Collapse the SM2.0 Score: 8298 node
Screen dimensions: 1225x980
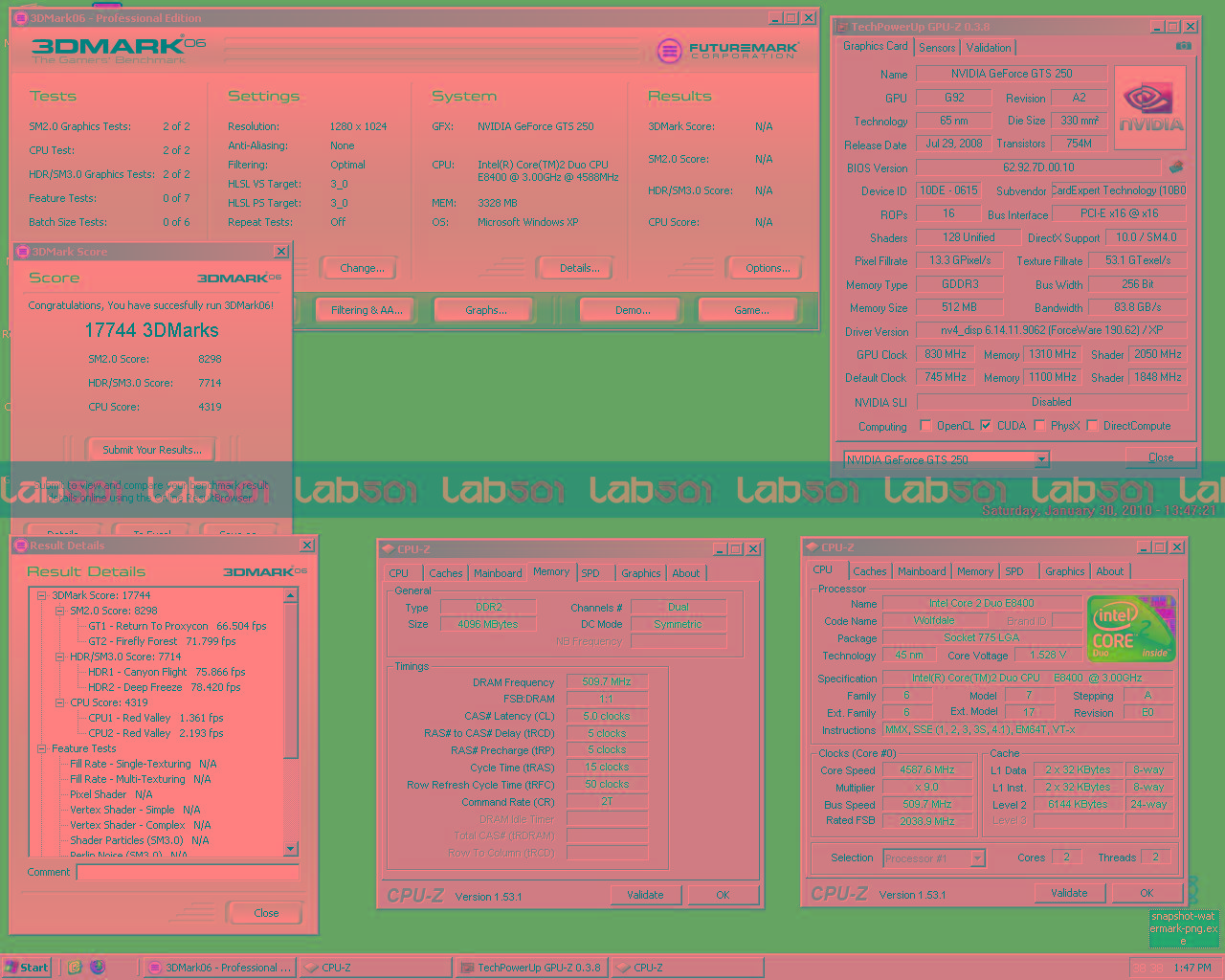[x=60, y=611]
